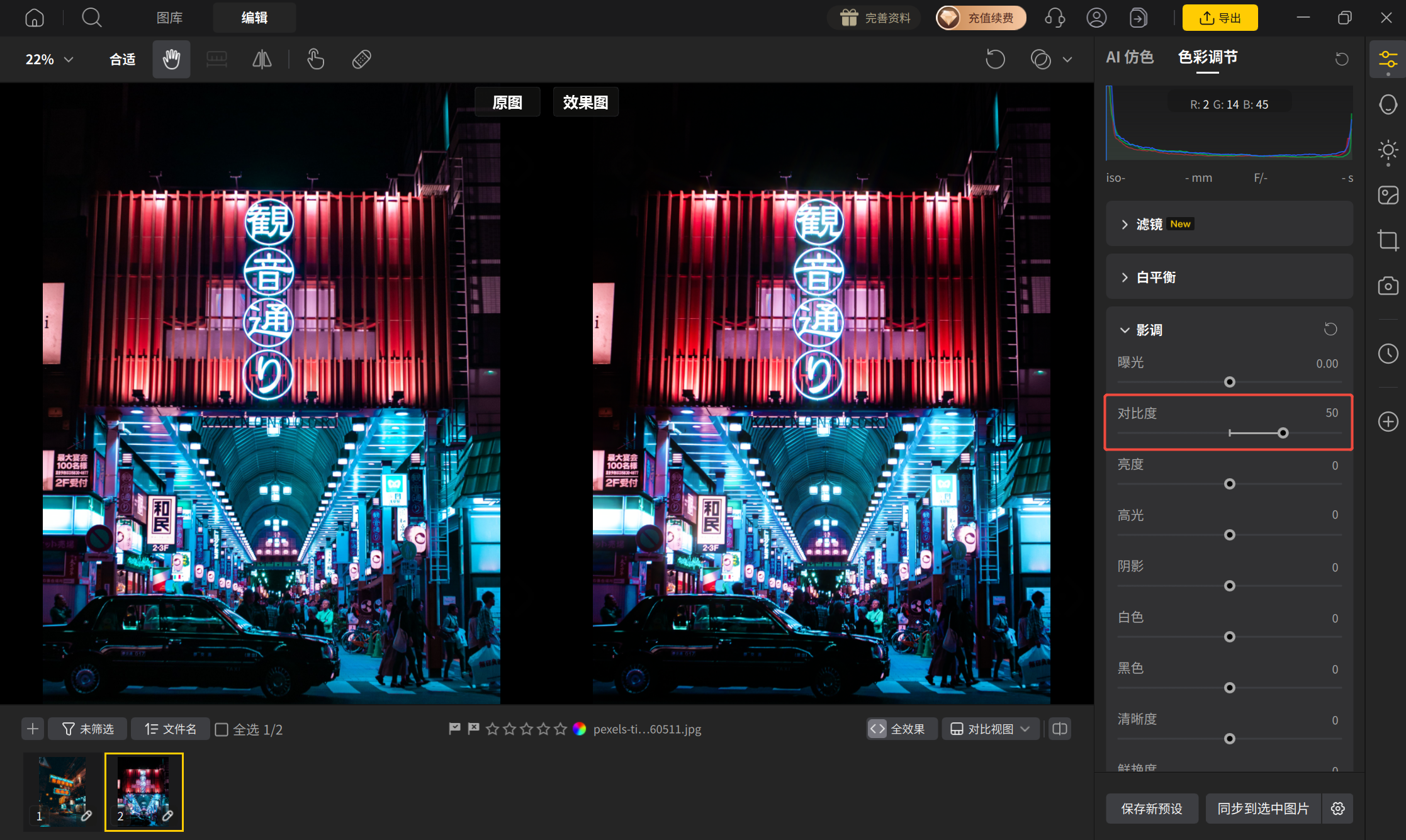The height and width of the screenshot is (840, 1406).
Task: Select the touch finger tool
Action: (x=315, y=59)
